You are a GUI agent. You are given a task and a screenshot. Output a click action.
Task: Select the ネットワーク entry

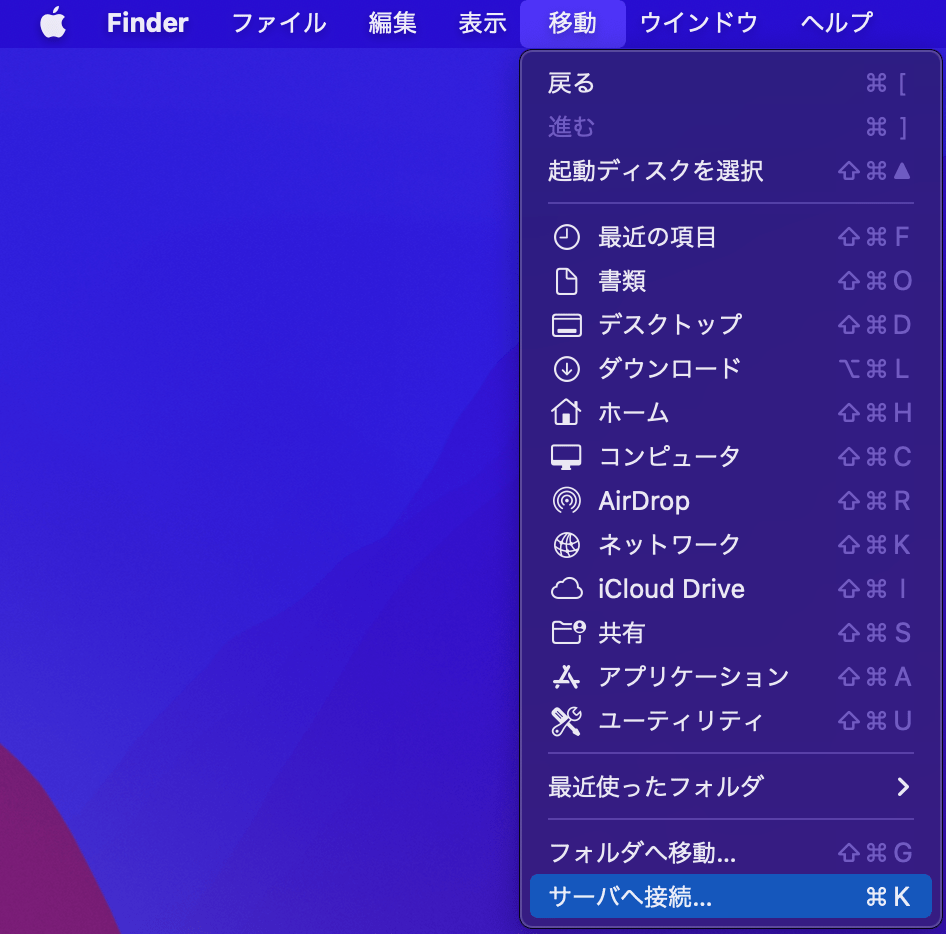(731, 545)
